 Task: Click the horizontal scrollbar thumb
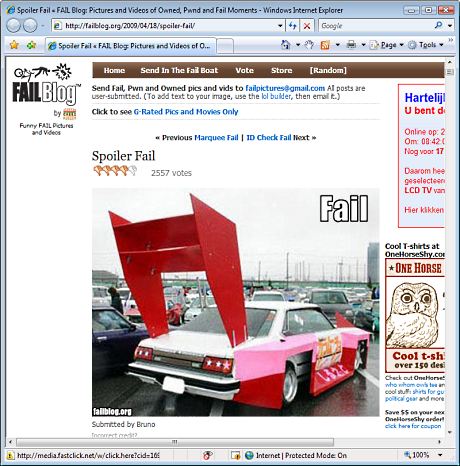(x=175, y=442)
